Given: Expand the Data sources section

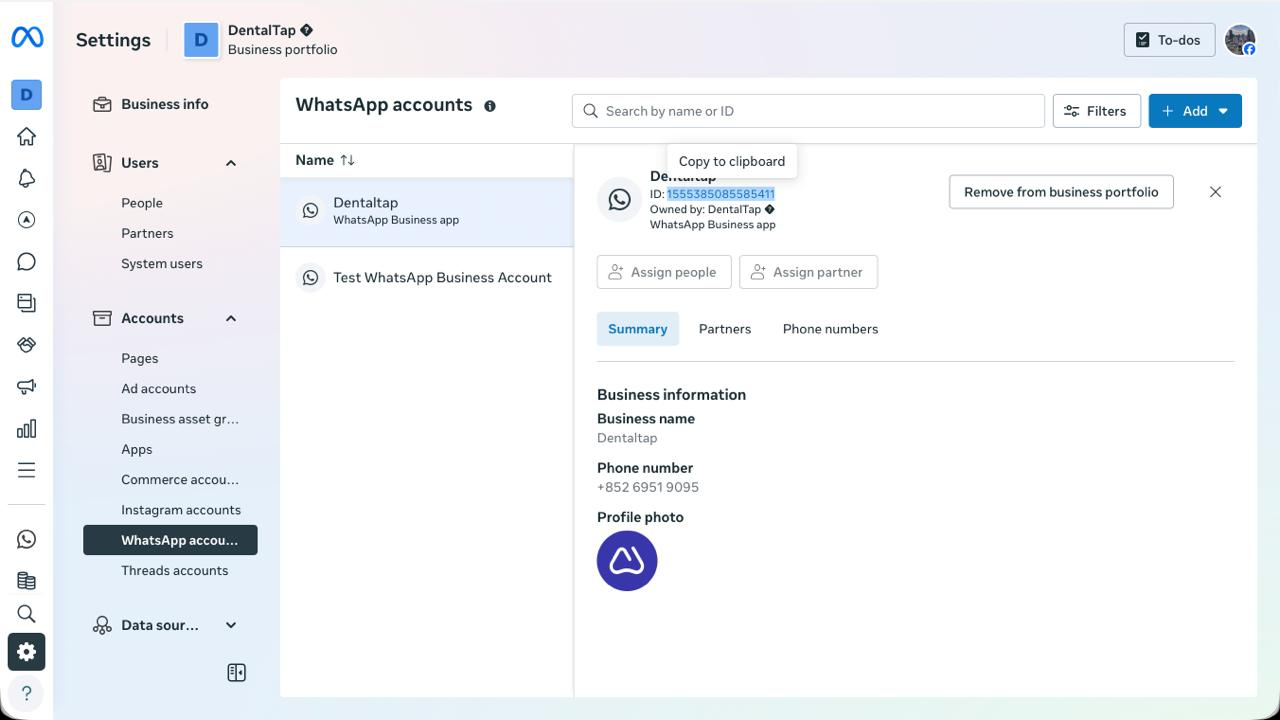Looking at the screenshot, I should click(231, 625).
